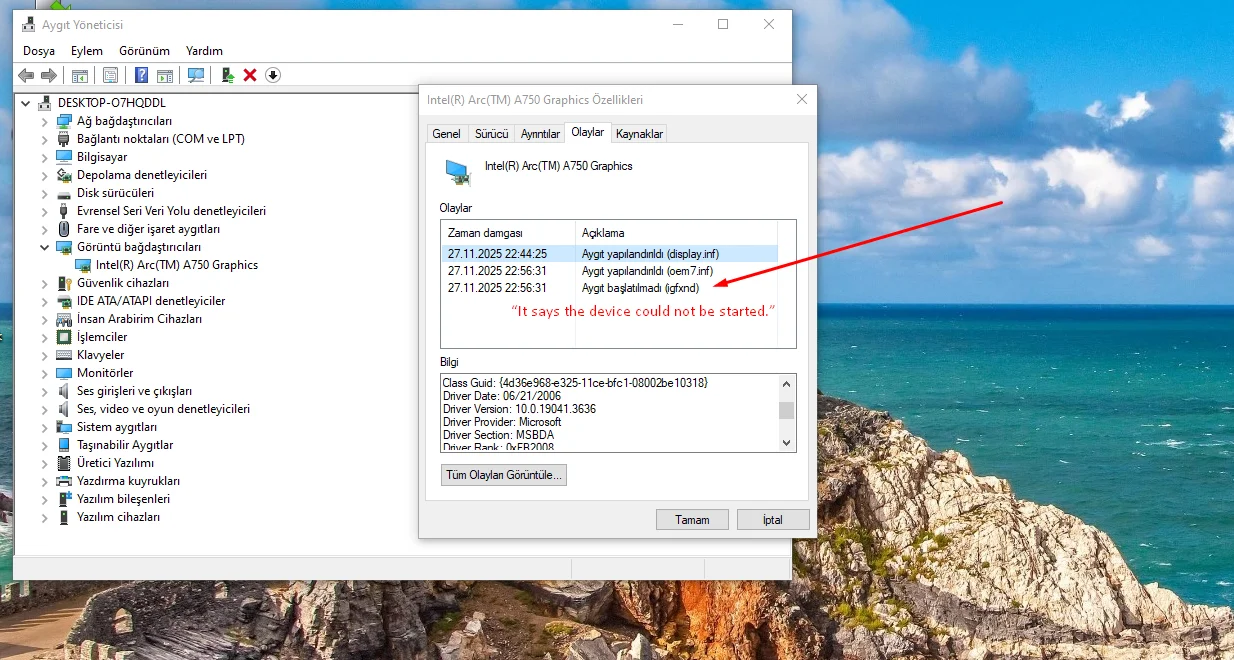Click the update driver toolbar icon
The image size is (1234, 660).
pyautogui.click(x=228, y=75)
